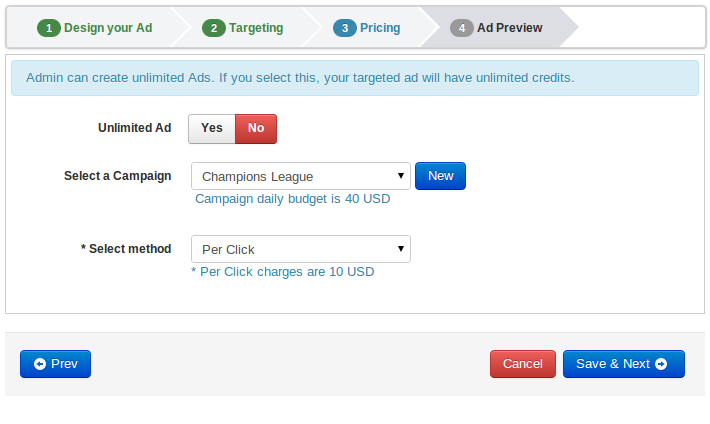Viewport: 710px width, 424px height.
Task: Open the Pricing step tab
Action: click(379, 28)
